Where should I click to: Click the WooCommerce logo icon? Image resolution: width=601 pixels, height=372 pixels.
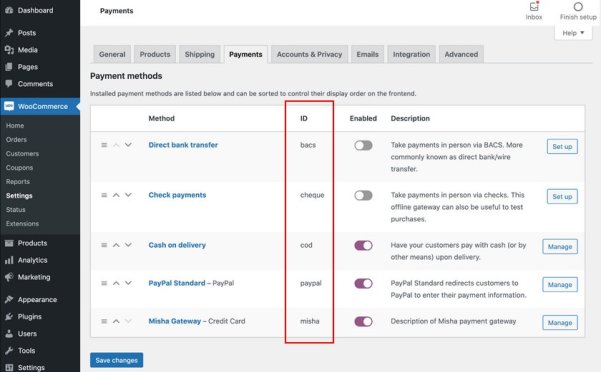point(9,106)
